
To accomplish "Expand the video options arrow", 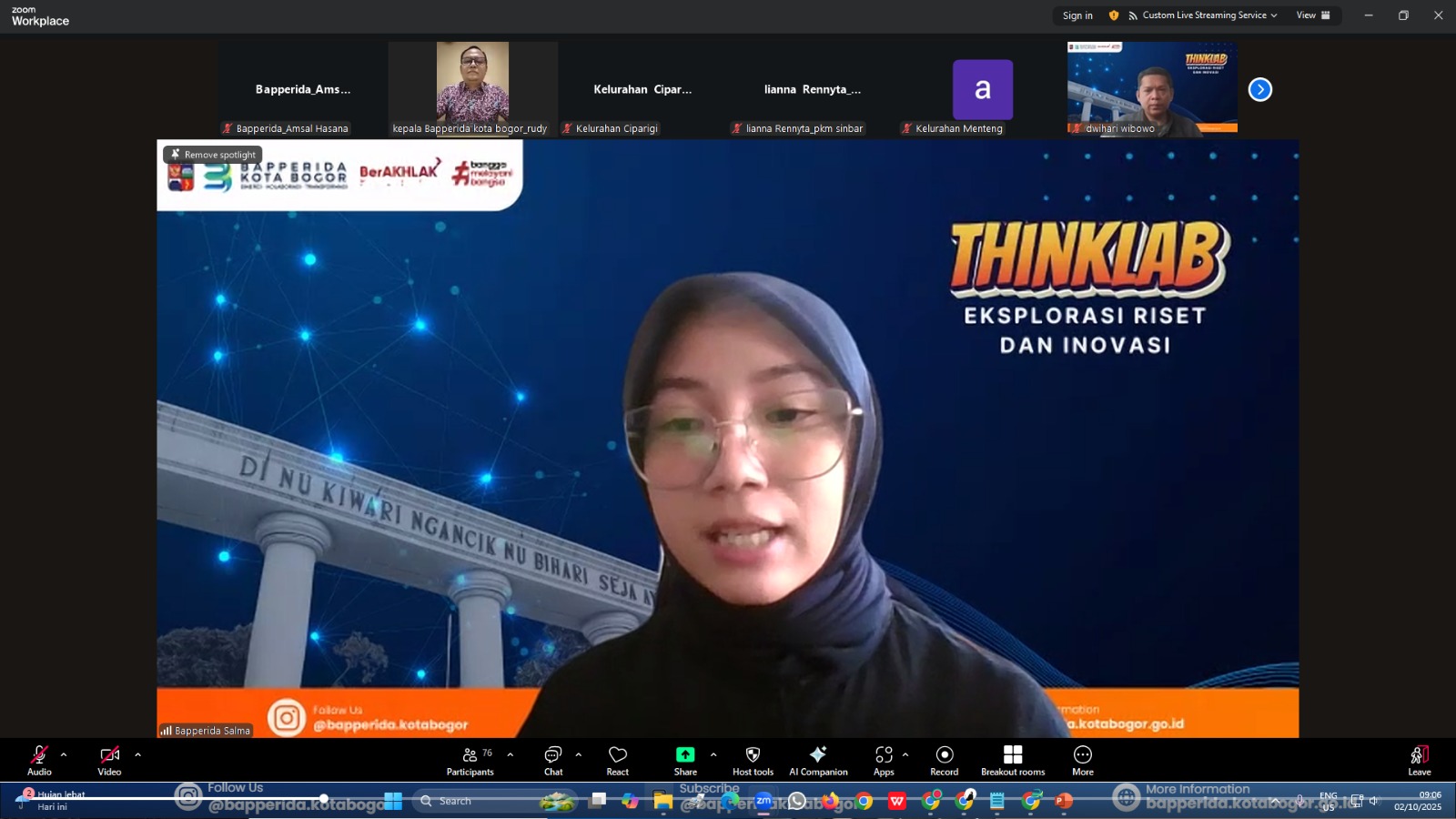I will click(137, 754).
